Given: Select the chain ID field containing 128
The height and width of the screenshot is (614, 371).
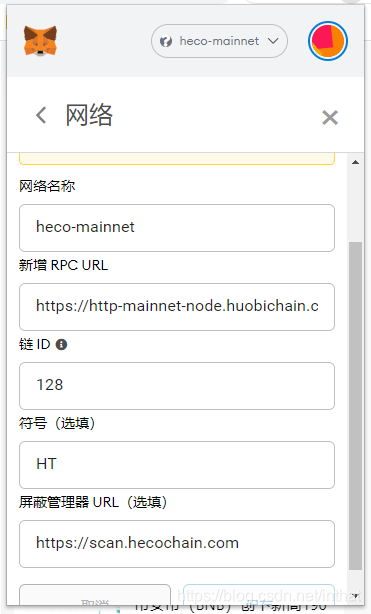Looking at the screenshot, I should (x=177, y=386).
